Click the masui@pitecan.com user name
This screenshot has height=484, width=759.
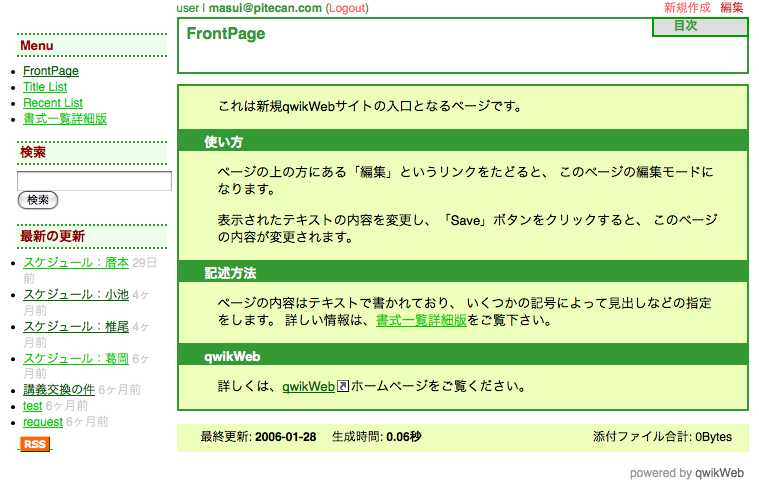(x=265, y=8)
